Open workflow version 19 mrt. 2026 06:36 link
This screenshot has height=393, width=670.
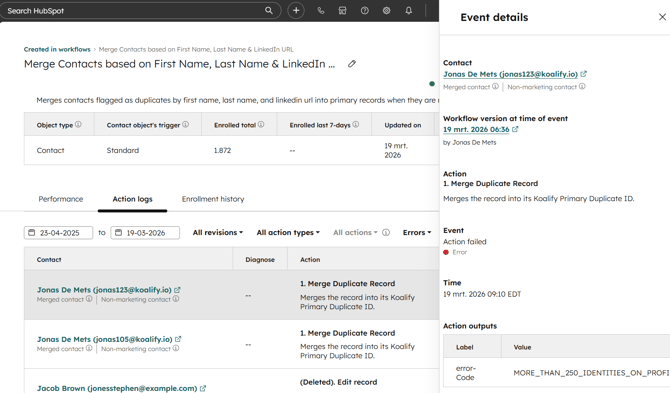pos(476,129)
